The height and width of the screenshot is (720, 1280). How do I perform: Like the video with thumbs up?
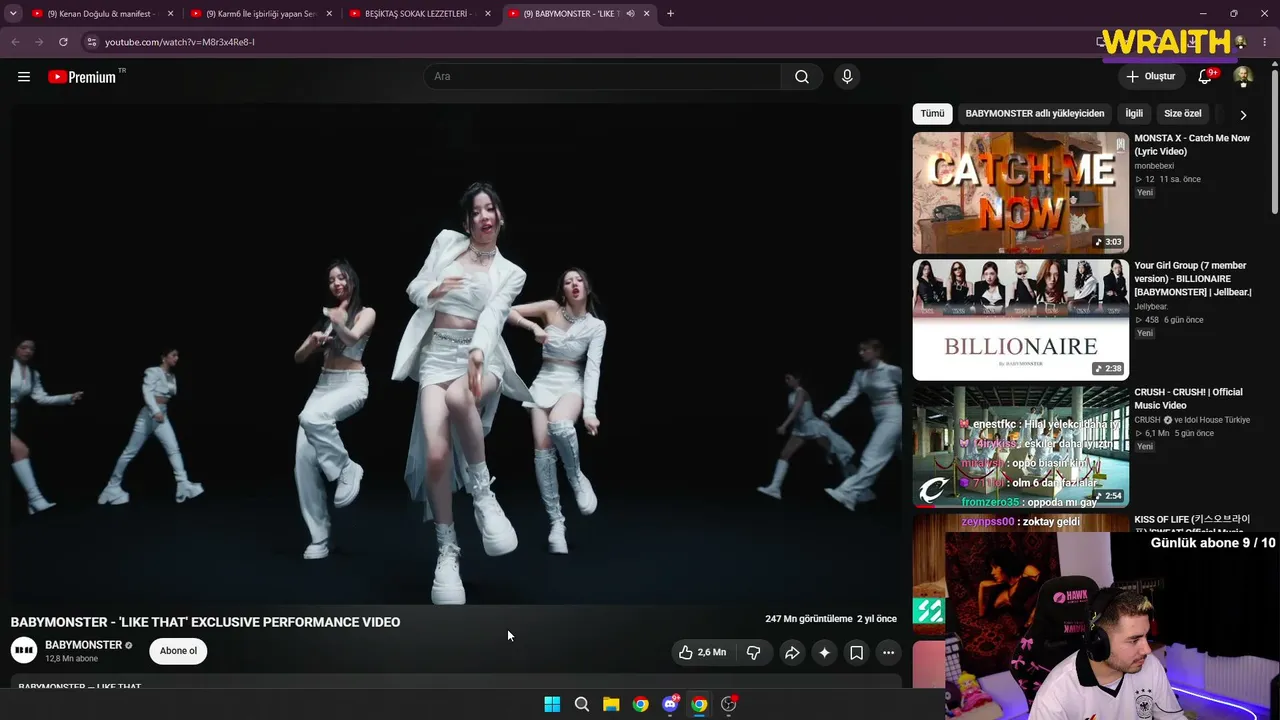pos(702,653)
